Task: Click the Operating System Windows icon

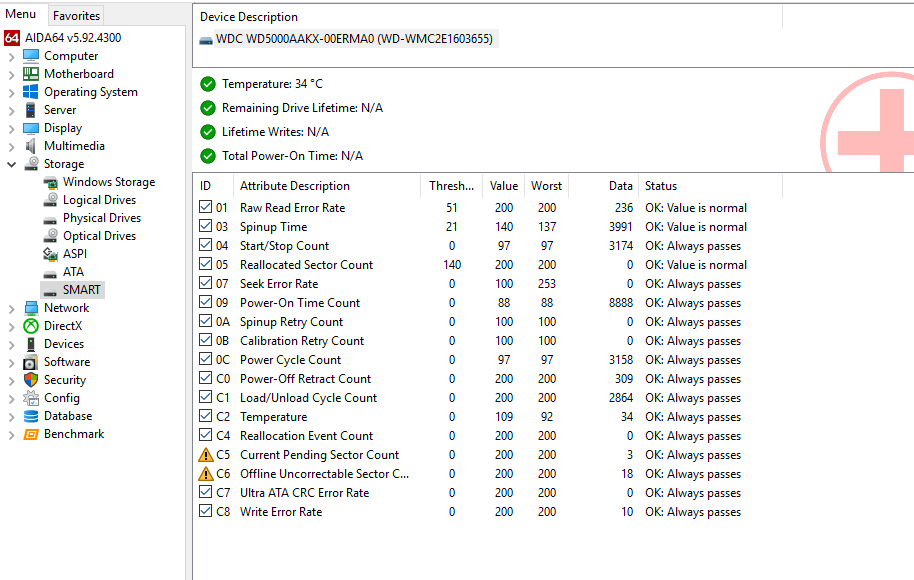Action: (31, 92)
